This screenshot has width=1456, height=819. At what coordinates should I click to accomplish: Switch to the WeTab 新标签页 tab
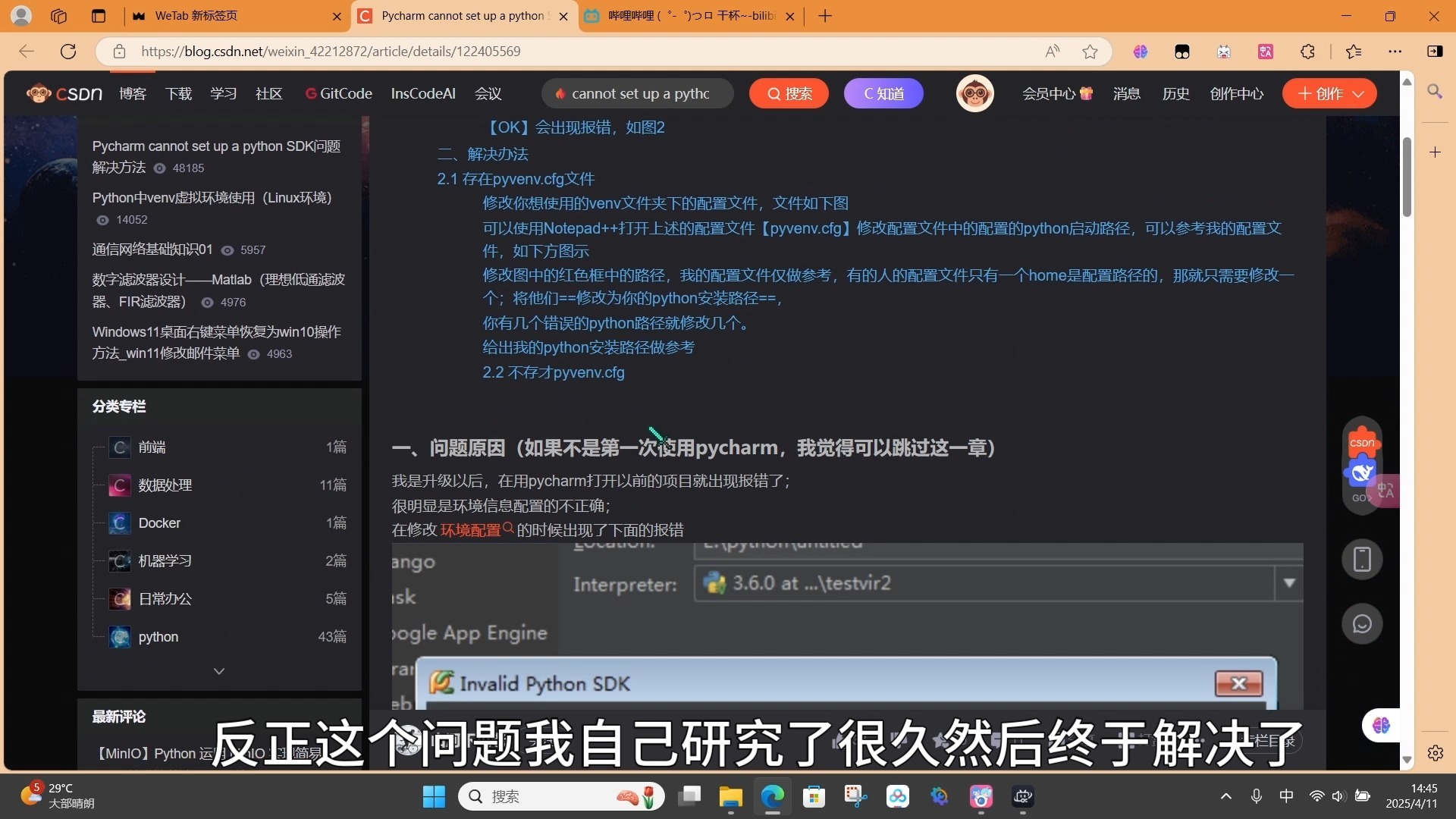coord(196,16)
